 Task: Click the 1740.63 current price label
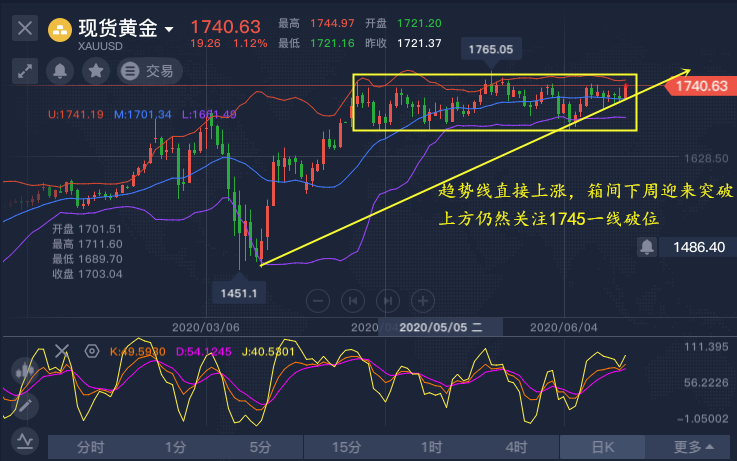pos(702,87)
